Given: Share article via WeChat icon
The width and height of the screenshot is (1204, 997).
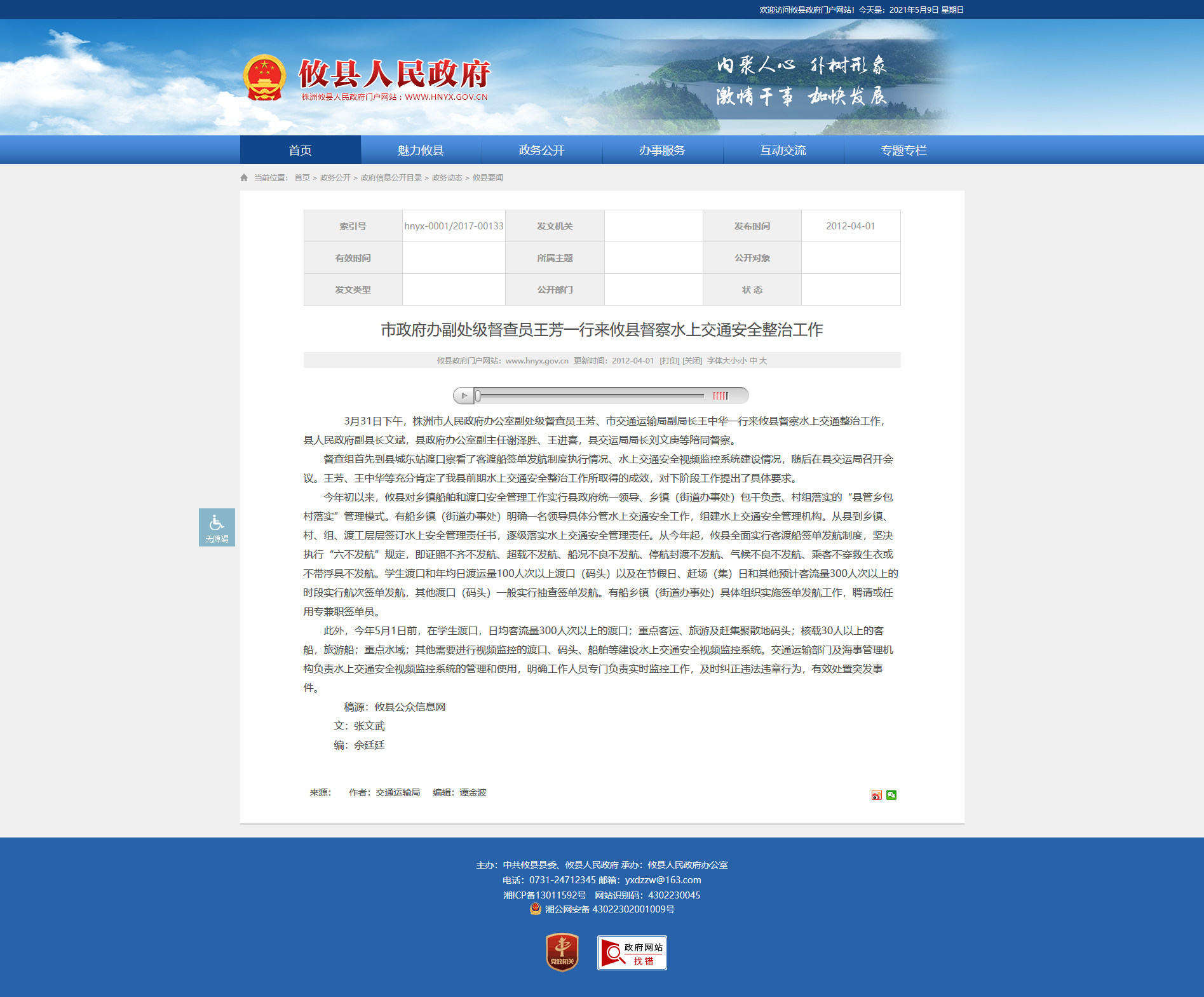Looking at the screenshot, I should click(x=891, y=795).
